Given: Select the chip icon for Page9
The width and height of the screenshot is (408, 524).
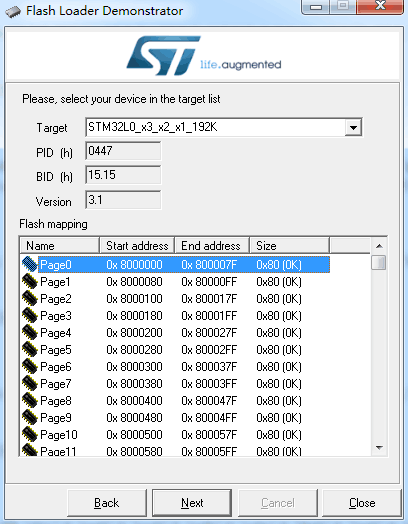Looking at the screenshot, I should [29, 418].
